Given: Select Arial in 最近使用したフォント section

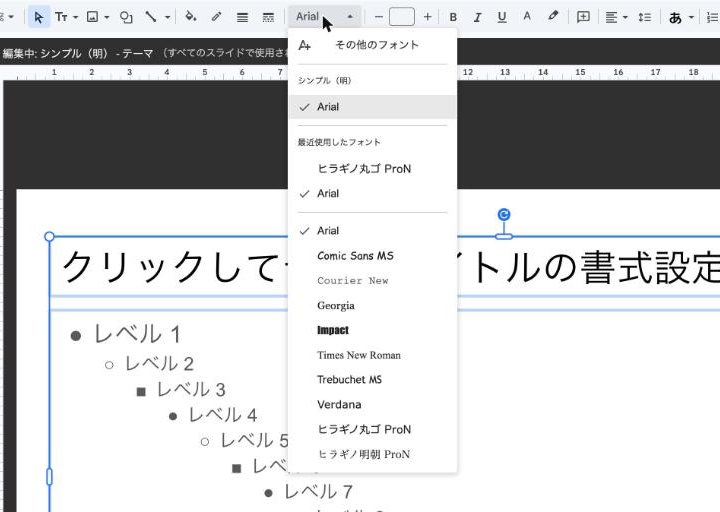Looking at the screenshot, I should click(372, 193).
